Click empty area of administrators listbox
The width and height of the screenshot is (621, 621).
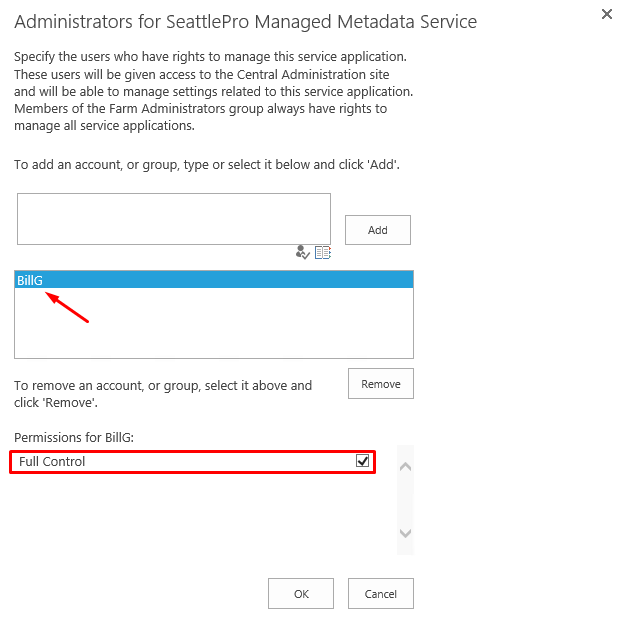[x=214, y=323]
